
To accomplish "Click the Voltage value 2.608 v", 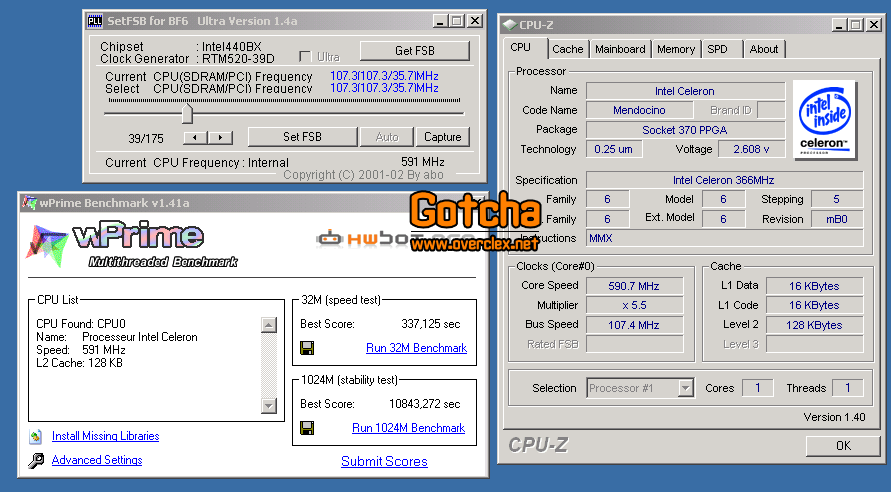I will click(x=751, y=149).
